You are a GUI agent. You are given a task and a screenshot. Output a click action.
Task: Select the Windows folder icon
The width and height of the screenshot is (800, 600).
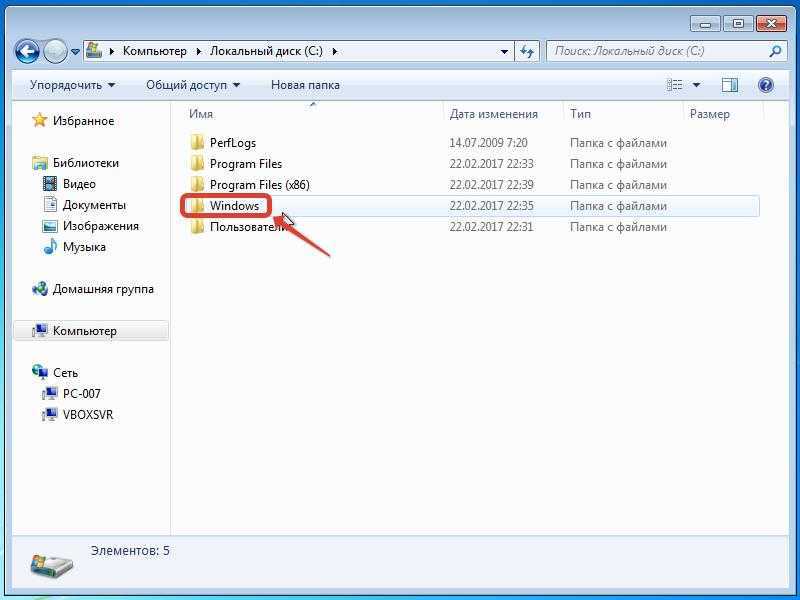197,206
